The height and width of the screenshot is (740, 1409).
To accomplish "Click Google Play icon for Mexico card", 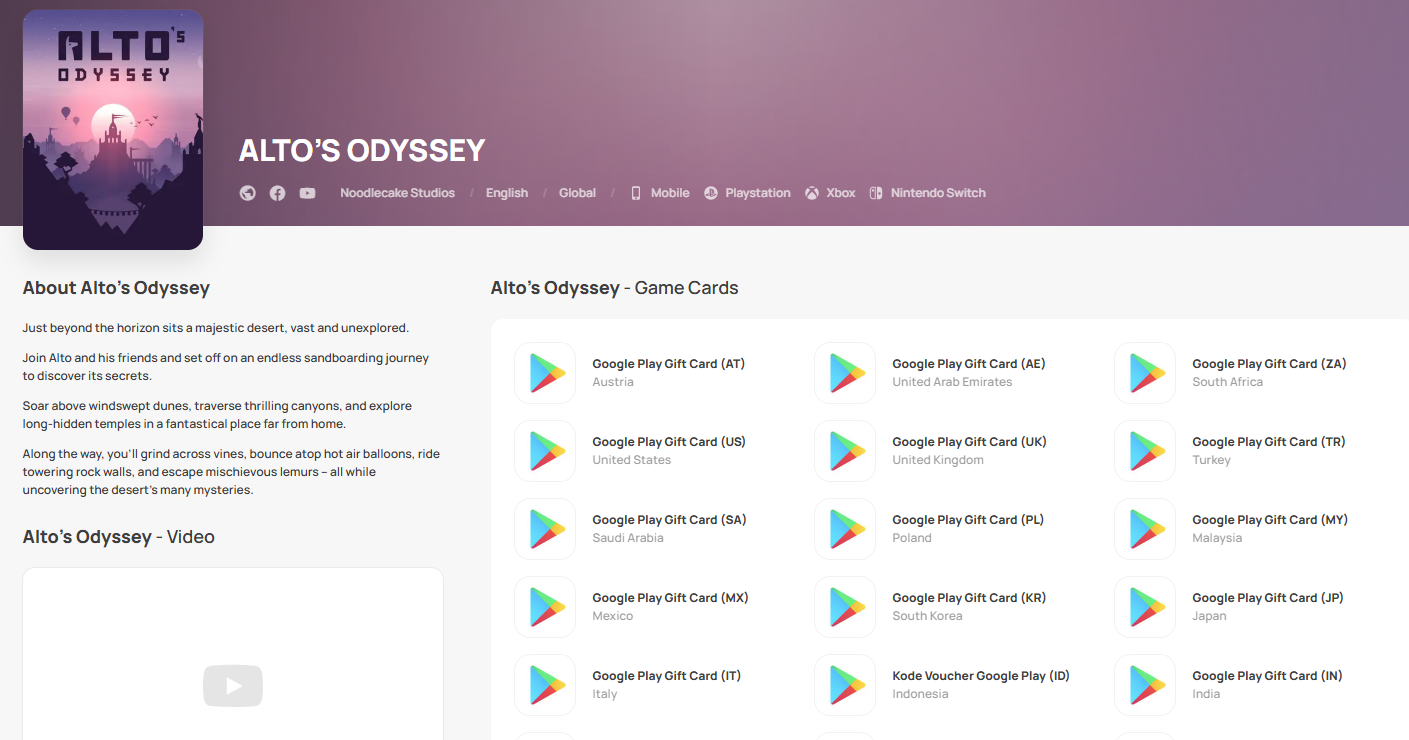I will point(545,607).
